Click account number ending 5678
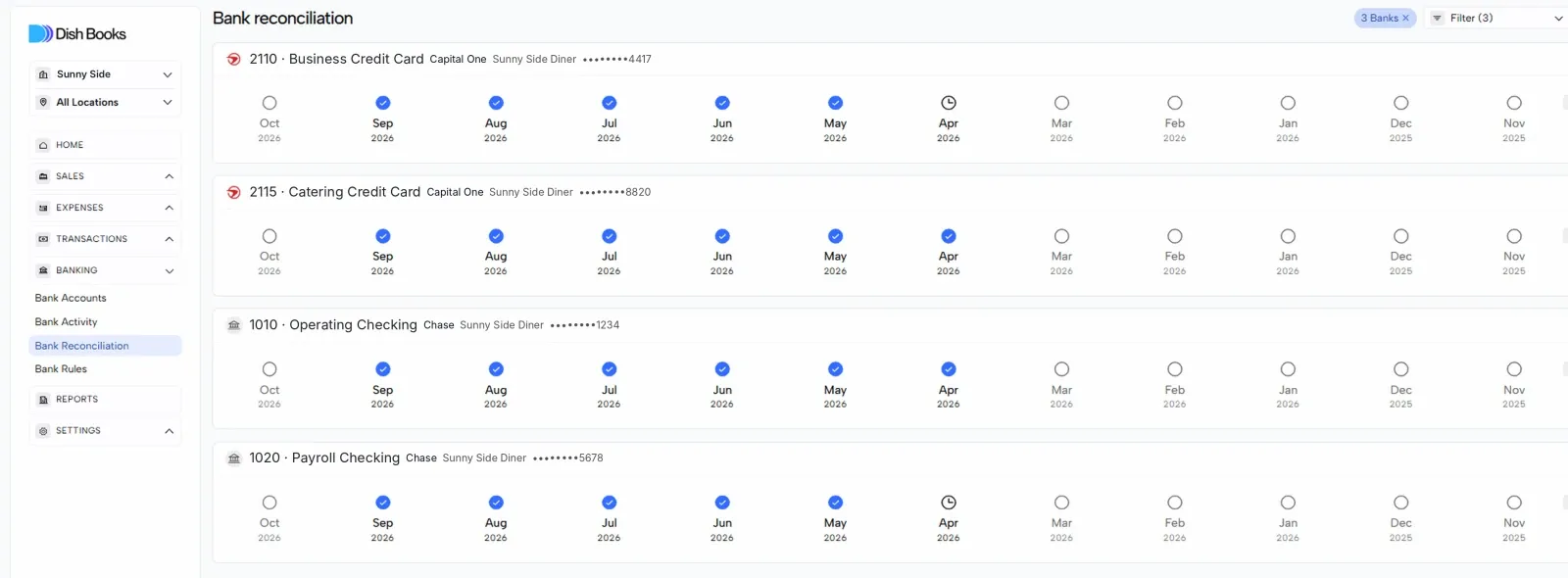1568x578 pixels. 567,458
